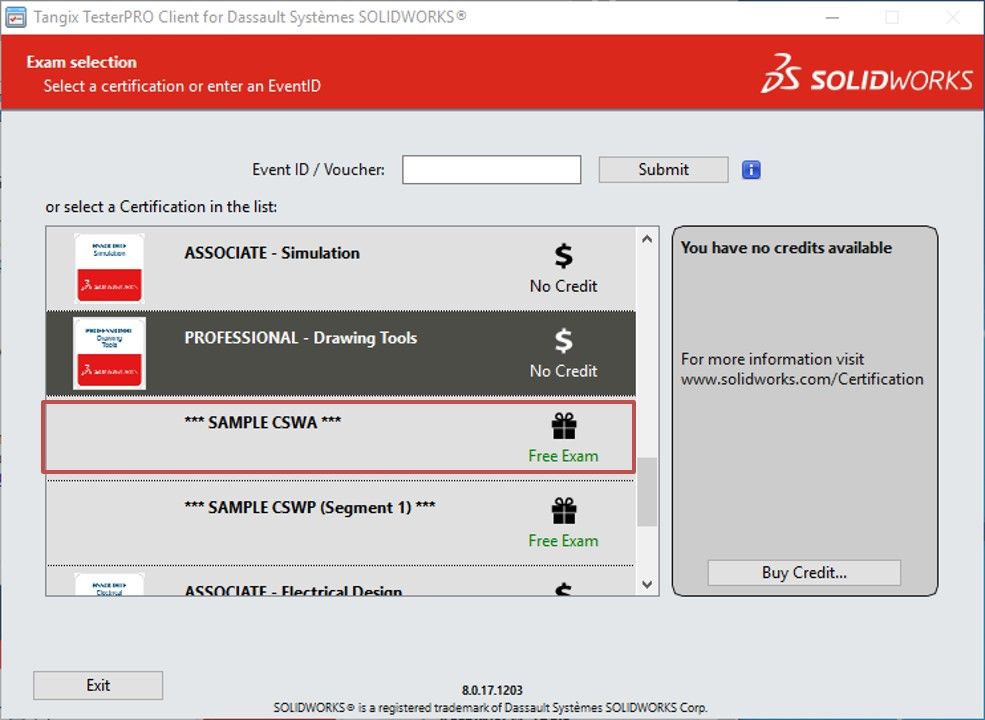Image resolution: width=985 pixels, height=720 pixels.
Task: Click the scrollbar down arrow
Action: (645, 583)
